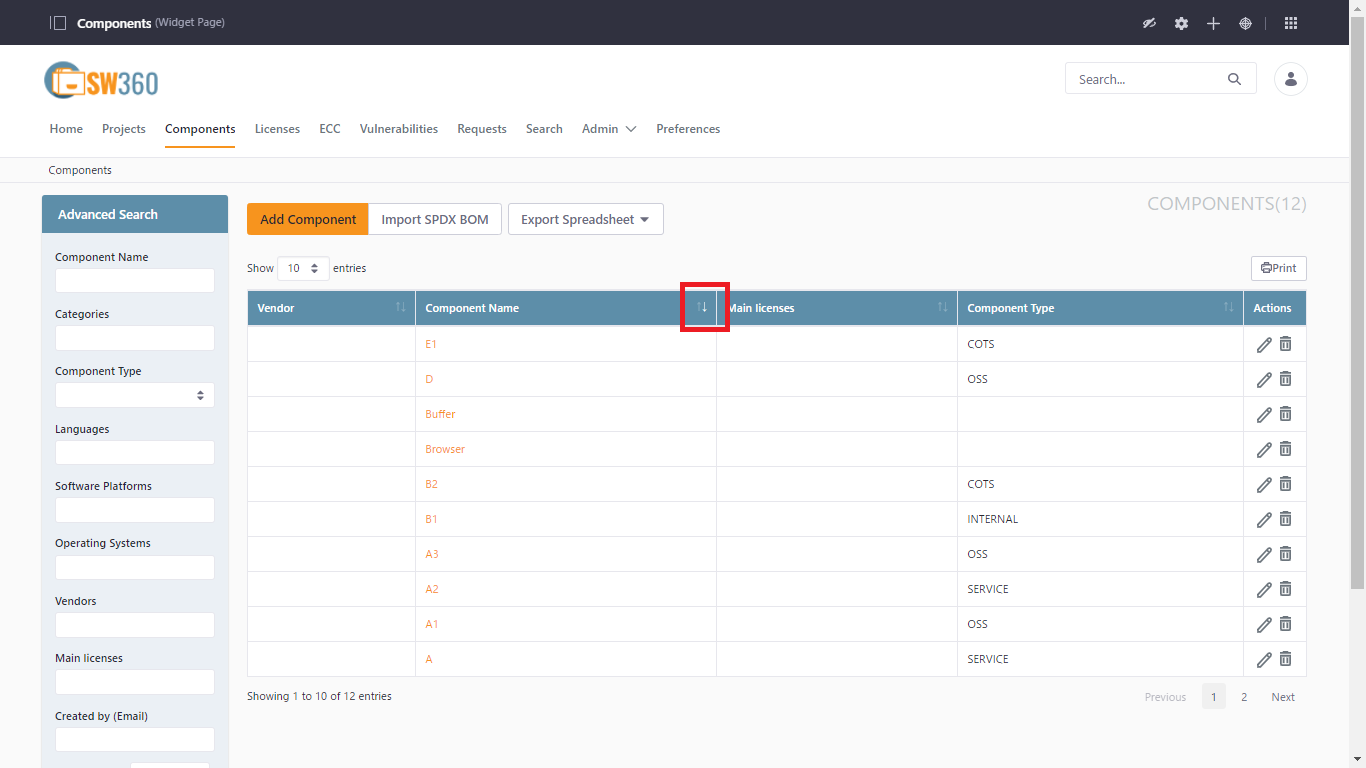
Task: Select the Licenses menu item
Action: [277, 129]
